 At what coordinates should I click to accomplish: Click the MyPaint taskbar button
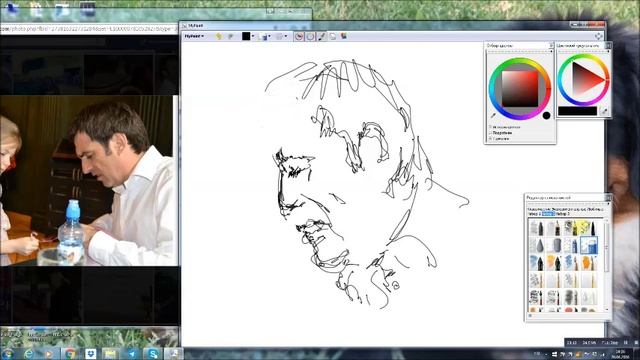pos(173,353)
